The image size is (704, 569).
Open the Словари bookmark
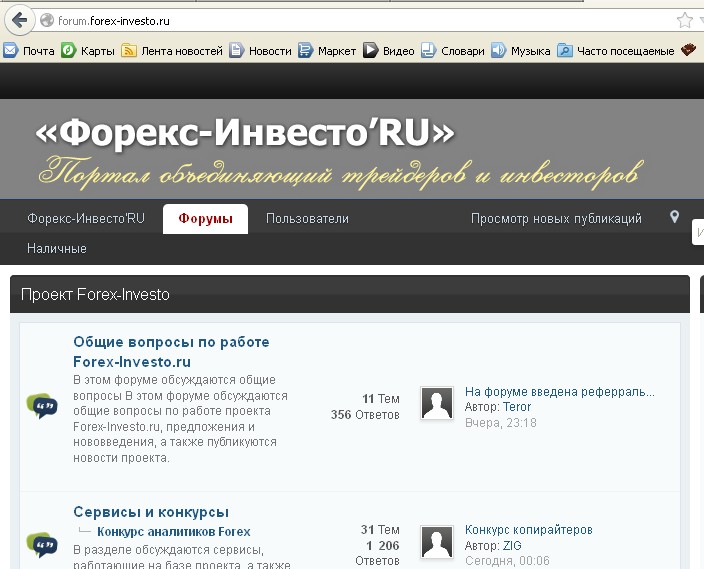(x=453, y=51)
